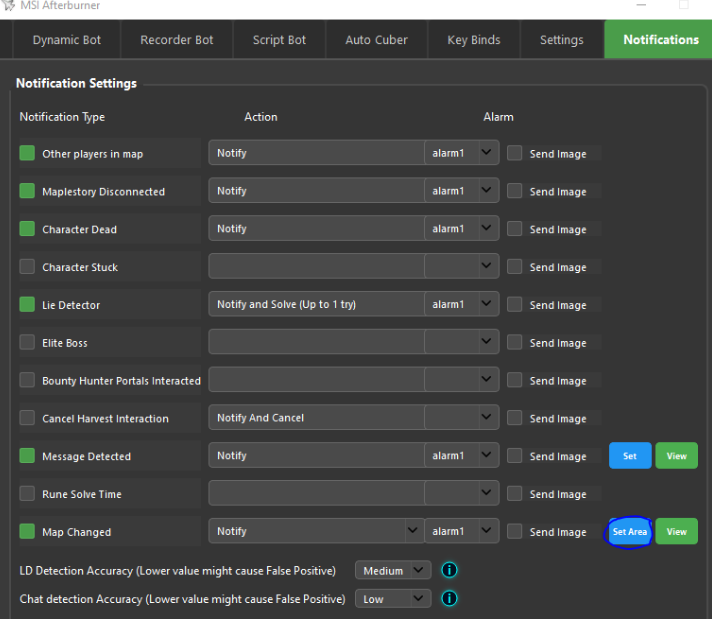Click Set Area button for Map Changed
The height and width of the screenshot is (619, 712).
[x=630, y=532]
